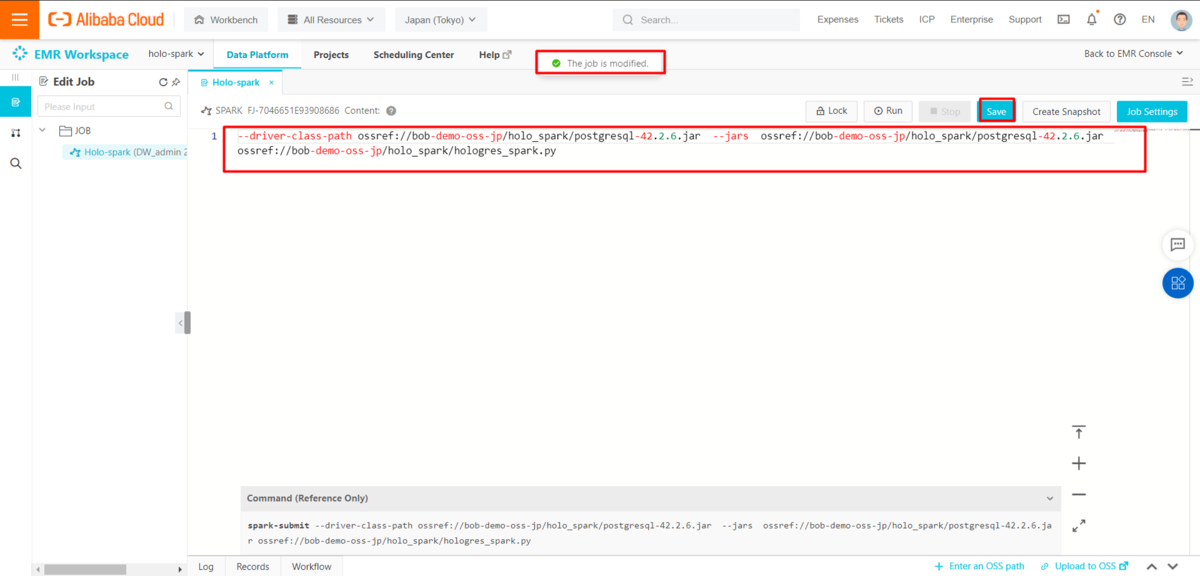The image size is (1200, 576).
Task: Select Holo-spark job in tree
Action: pyautogui.click(x=125, y=152)
